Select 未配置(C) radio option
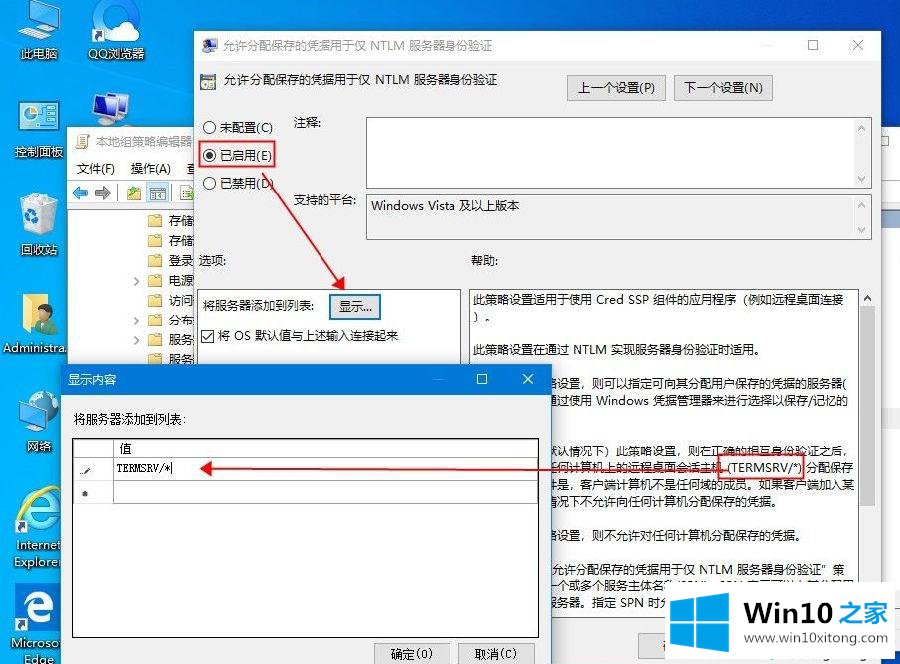The width and height of the screenshot is (900, 664). [238, 127]
